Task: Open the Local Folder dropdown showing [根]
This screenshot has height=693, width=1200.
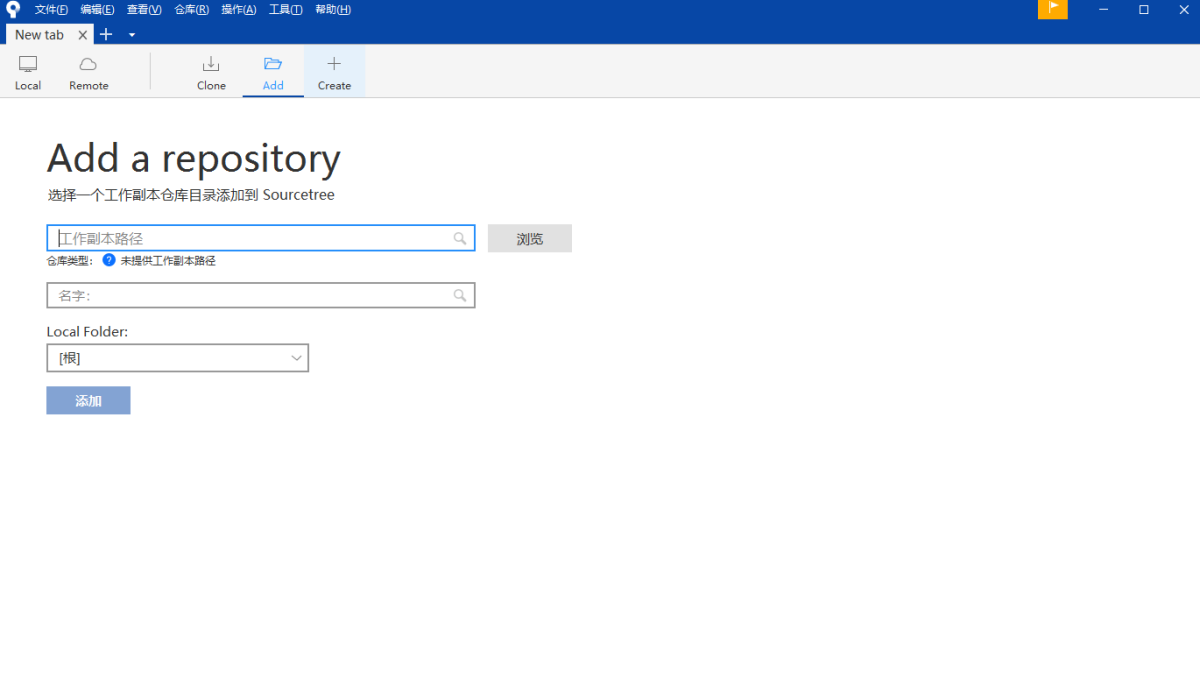Action: pos(178,357)
